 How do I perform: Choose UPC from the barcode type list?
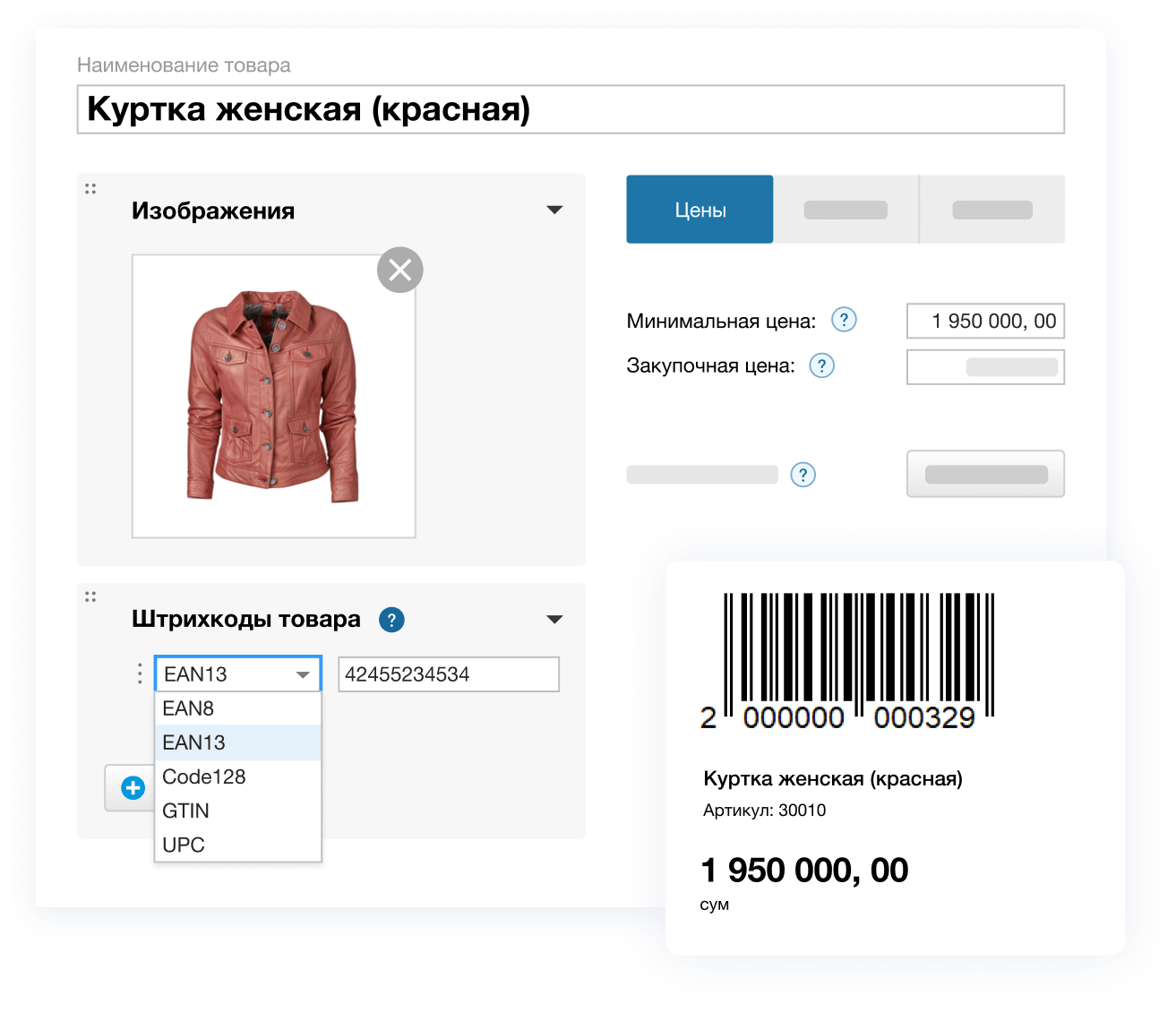click(238, 845)
